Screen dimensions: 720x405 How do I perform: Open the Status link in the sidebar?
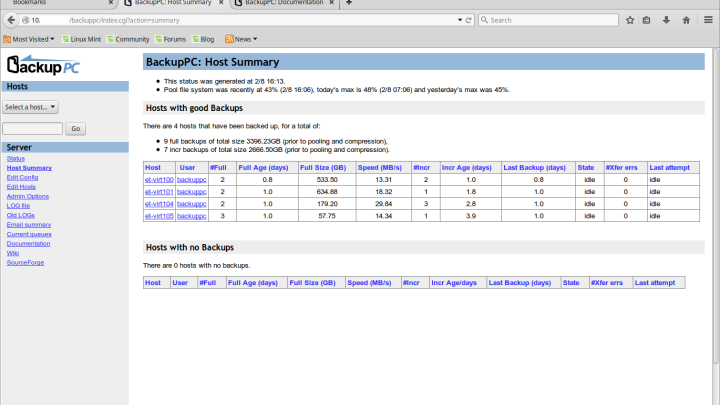click(x=16, y=158)
